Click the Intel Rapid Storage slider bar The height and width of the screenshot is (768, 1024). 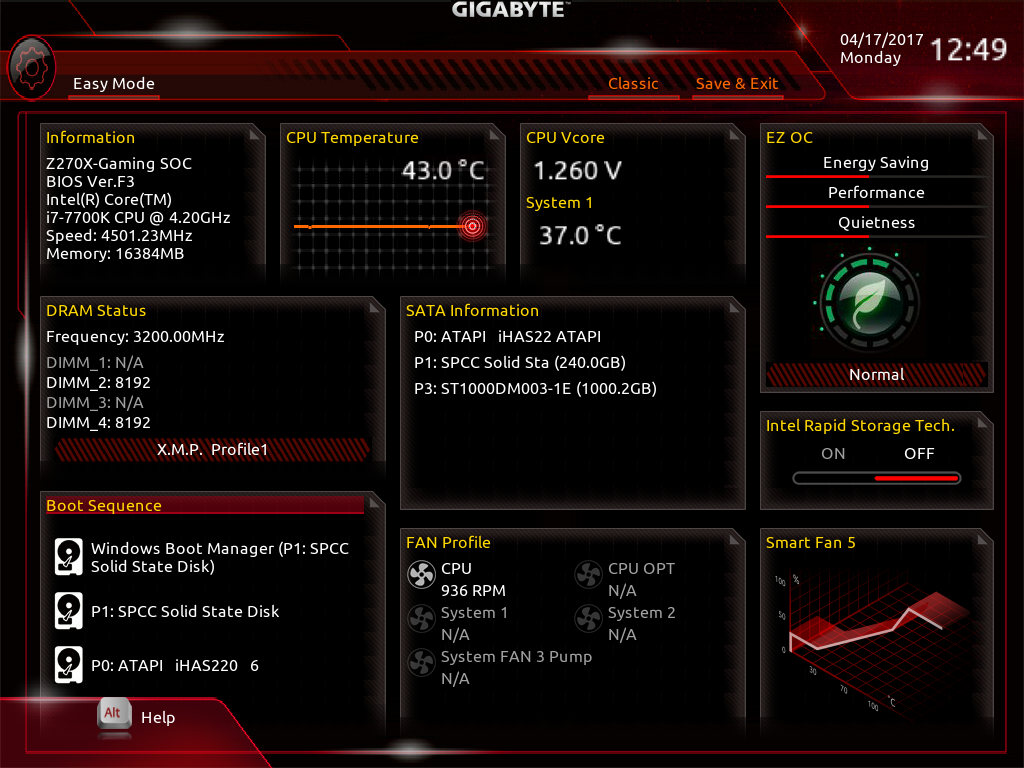point(876,478)
